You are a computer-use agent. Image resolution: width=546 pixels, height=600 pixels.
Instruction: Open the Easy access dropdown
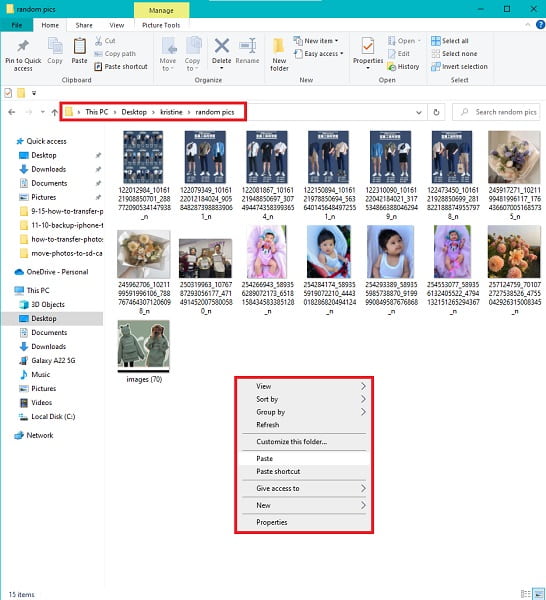[318, 54]
